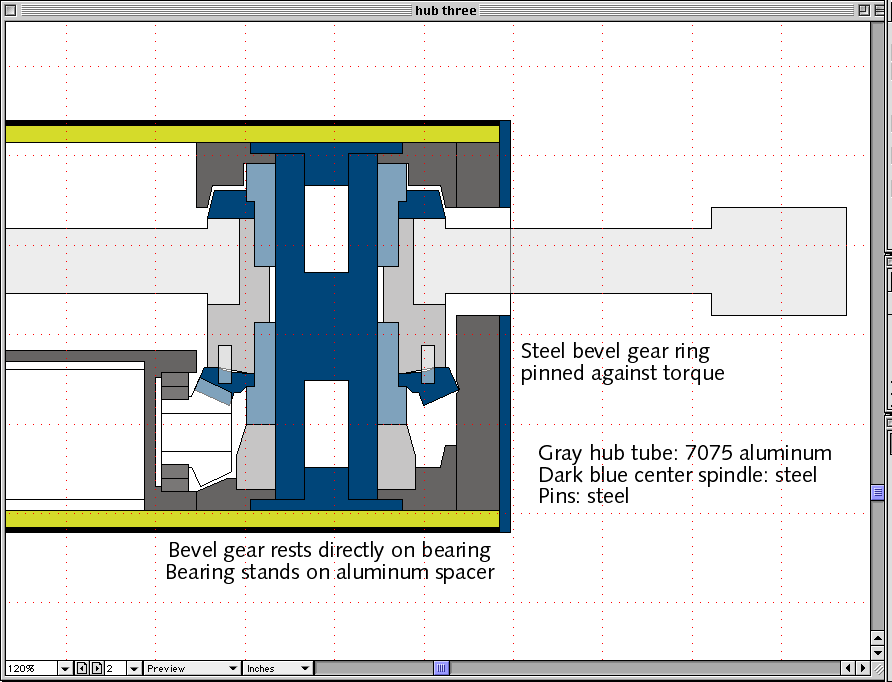Screen dimensions: 892x682
Task: Select the 'Gray hub tube: 7075 aluminum' text
Action: click(x=685, y=453)
